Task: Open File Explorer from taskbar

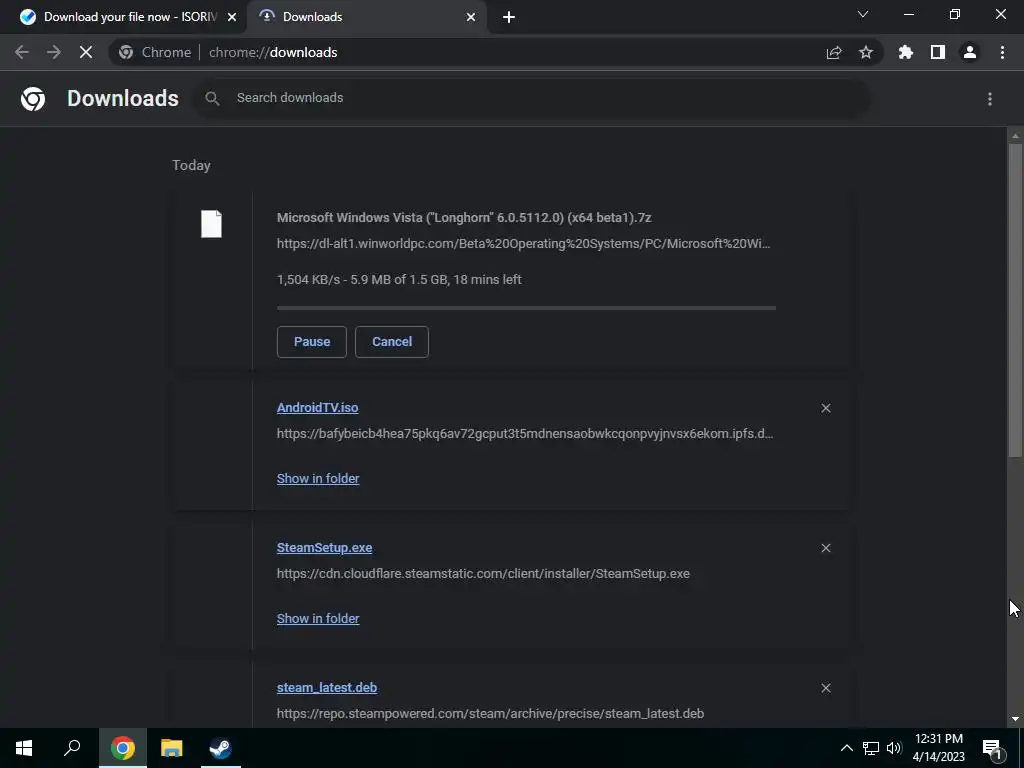Action: (172, 748)
